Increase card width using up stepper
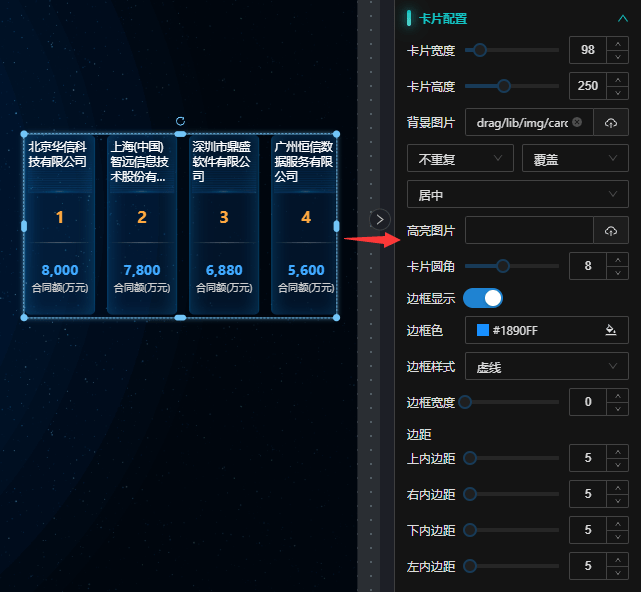Viewport: 641px width, 592px height. (618, 44)
